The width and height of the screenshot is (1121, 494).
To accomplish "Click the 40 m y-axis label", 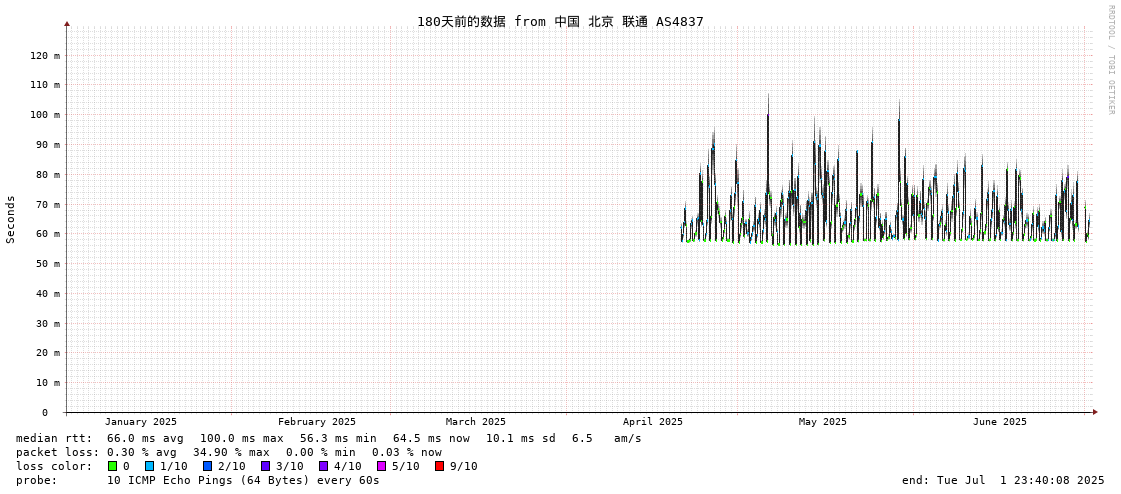I will 49,293.
